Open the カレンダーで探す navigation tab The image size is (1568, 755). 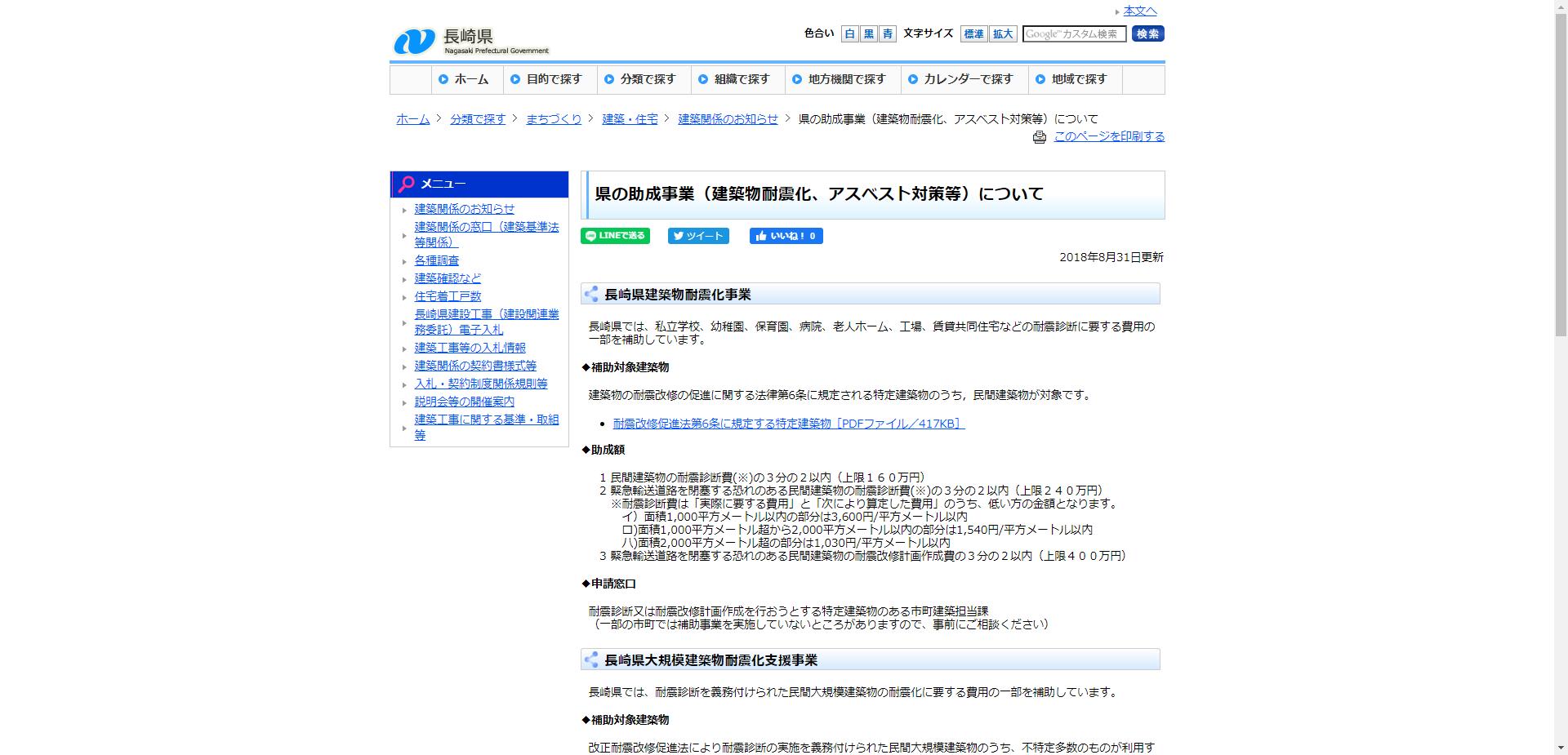pos(964,79)
